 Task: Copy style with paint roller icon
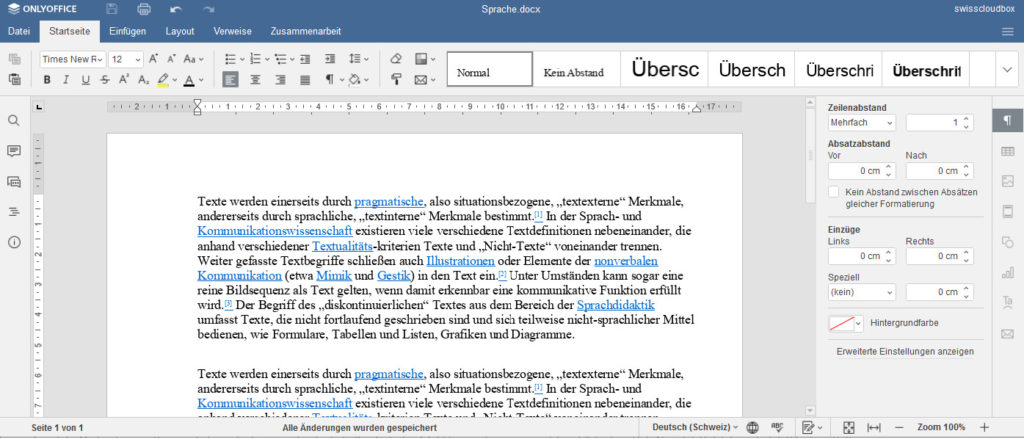click(x=396, y=80)
